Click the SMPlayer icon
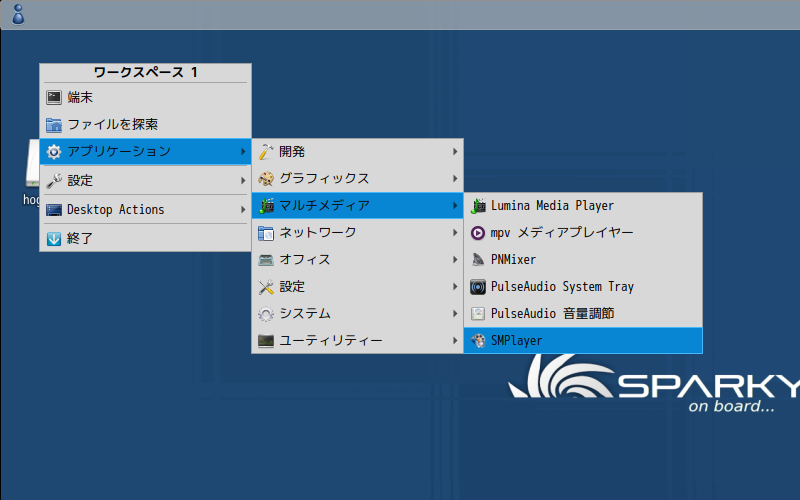 (x=478, y=340)
